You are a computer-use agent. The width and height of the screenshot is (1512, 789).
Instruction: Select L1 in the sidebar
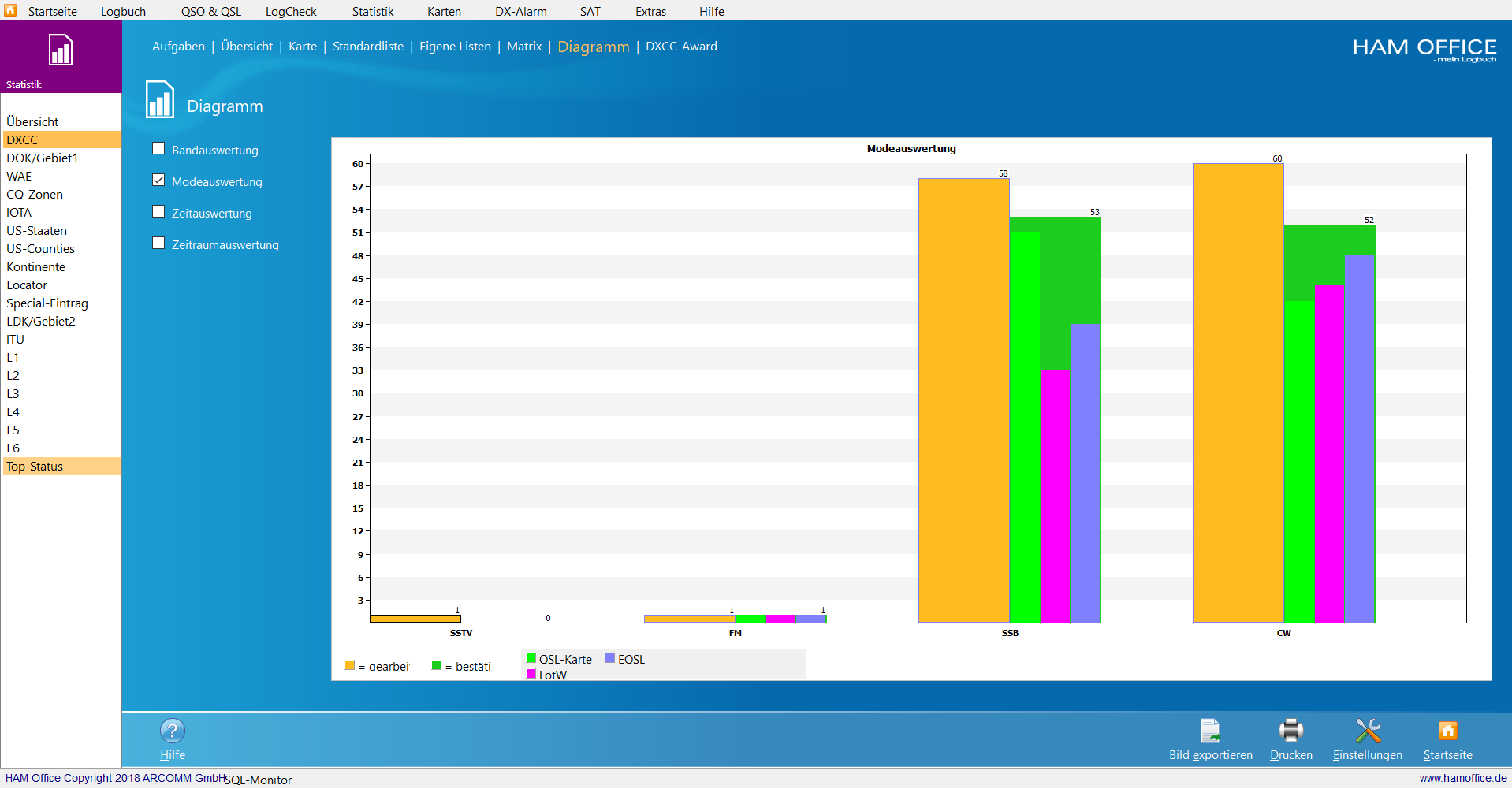pyautogui.click(x=61, y=357)
